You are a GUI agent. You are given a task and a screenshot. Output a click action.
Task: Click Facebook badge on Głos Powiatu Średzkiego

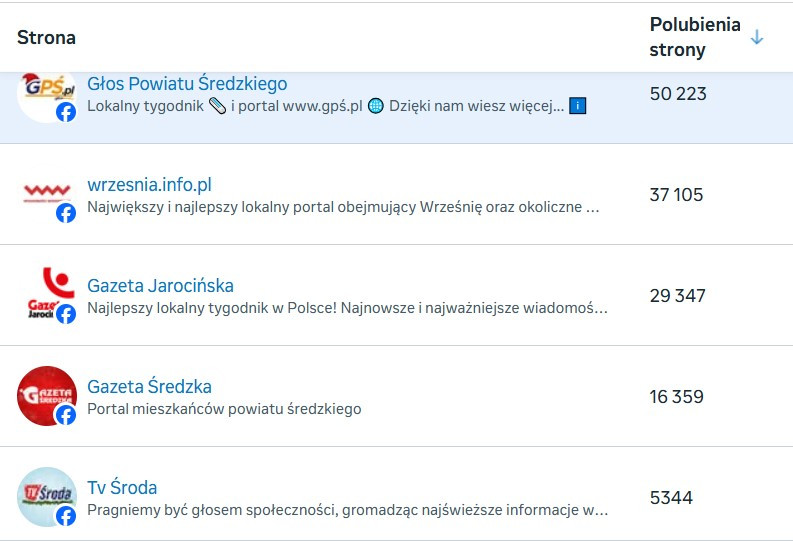click(66, 112)
